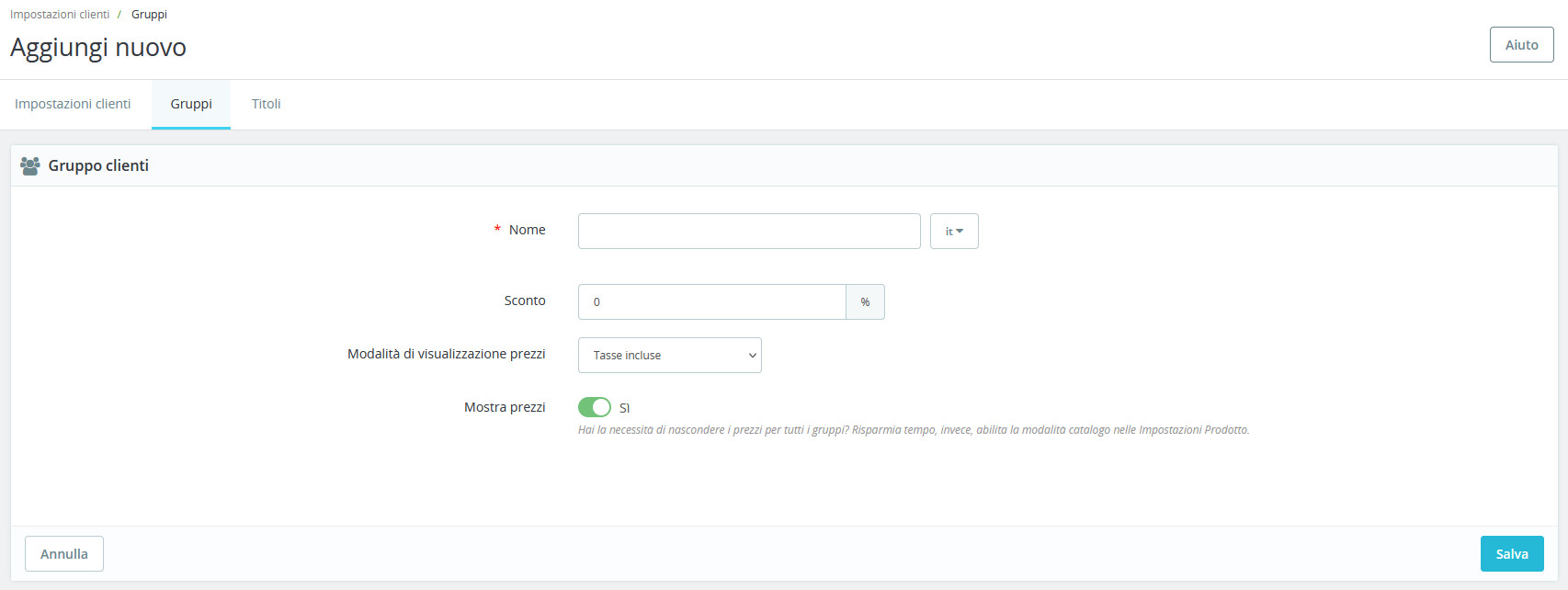The image size is (1568, 590).
Task: Click the Gruppo clienti panel heading
Action: [x=98, y=166]
